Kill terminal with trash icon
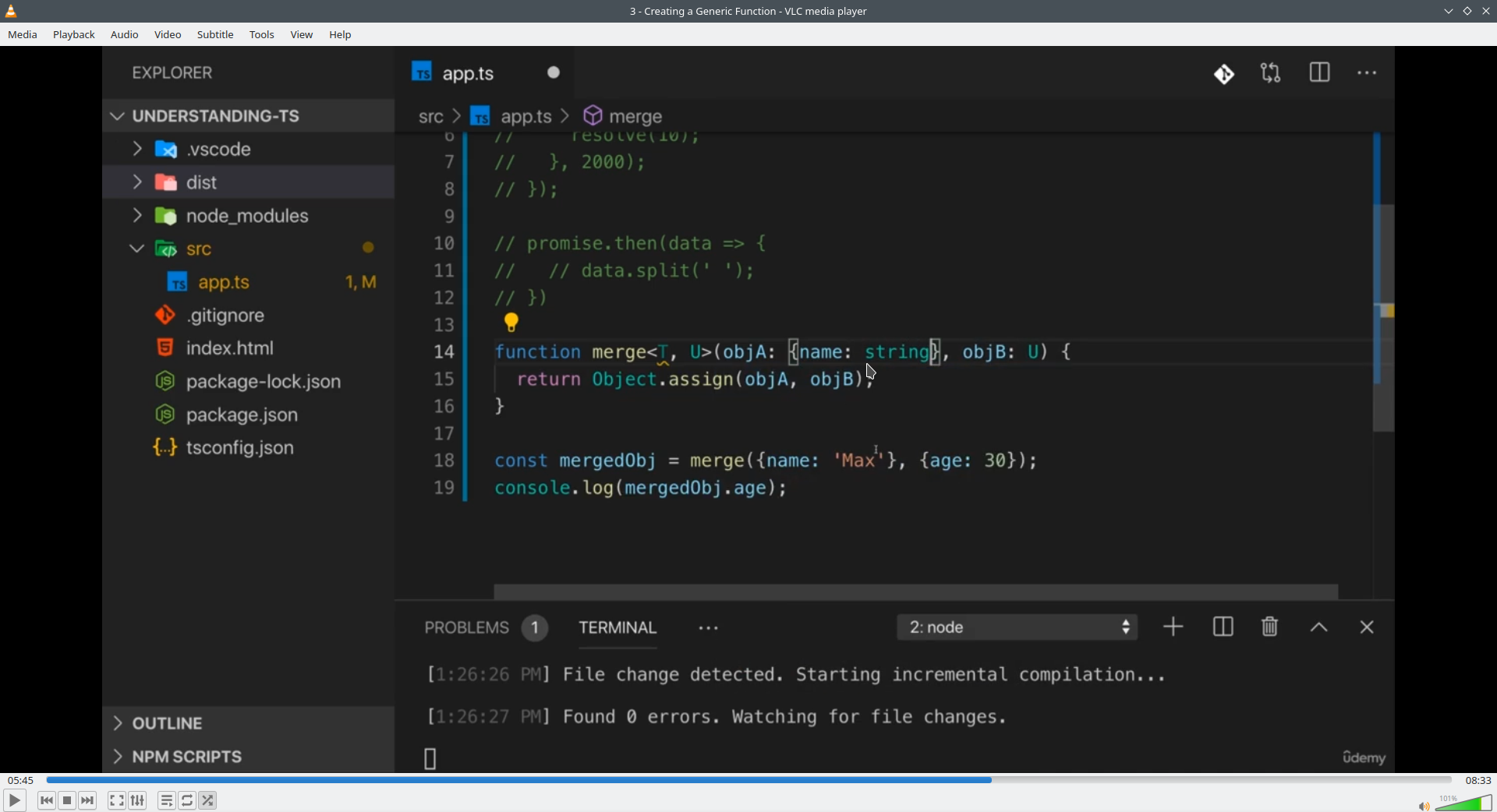 coord(1270,627)
